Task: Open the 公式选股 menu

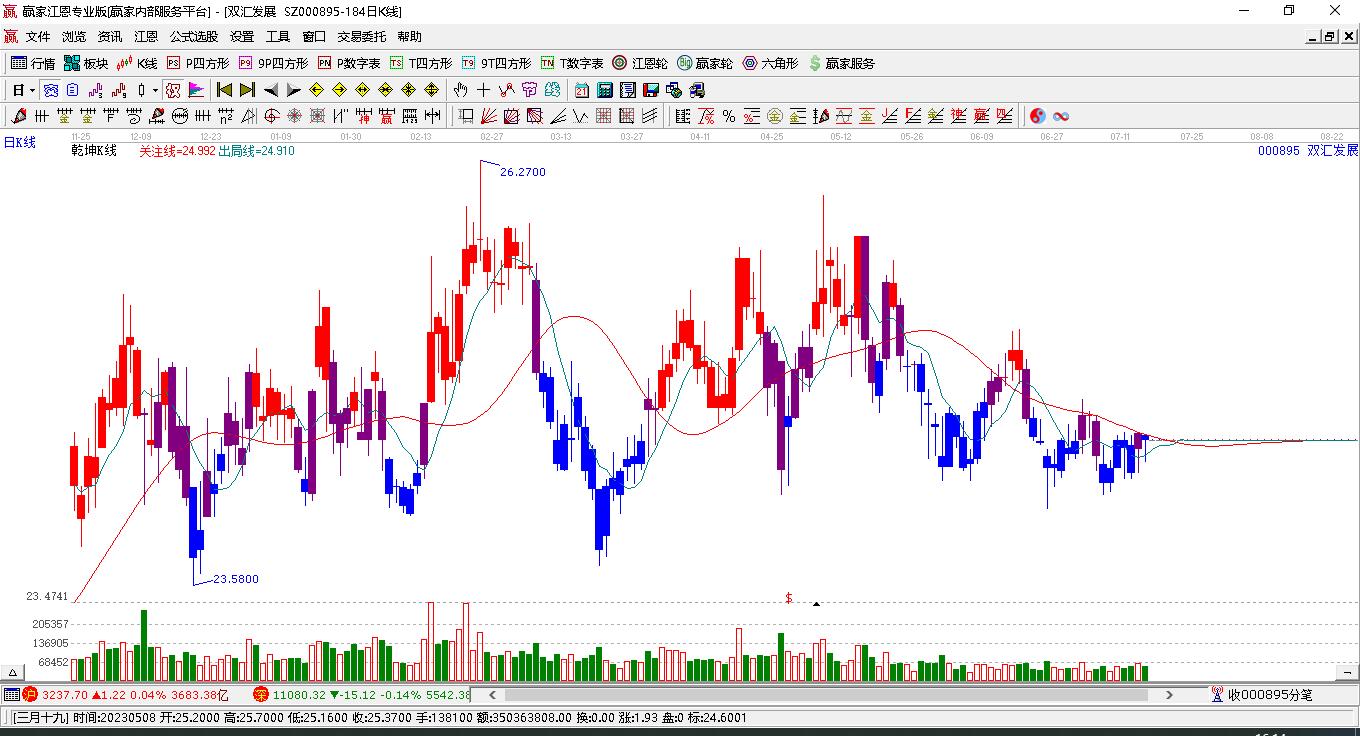Action: point(194,37)
